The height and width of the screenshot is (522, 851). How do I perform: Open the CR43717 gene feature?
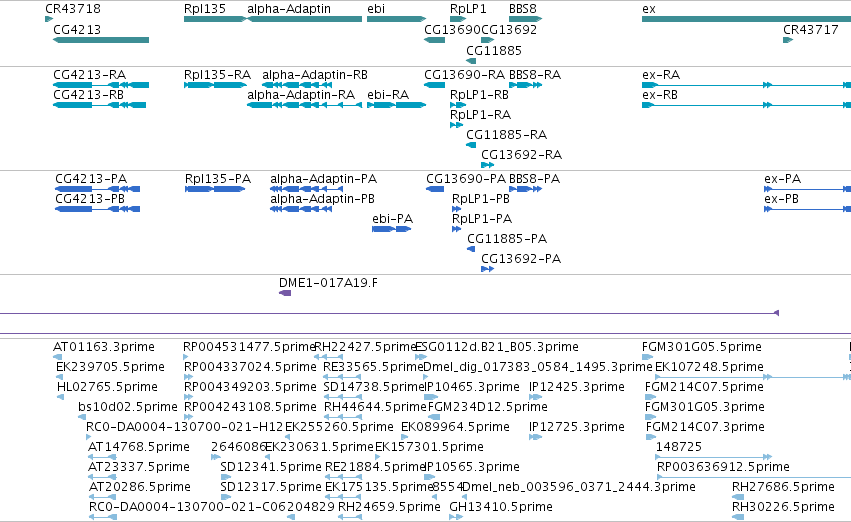788,40
